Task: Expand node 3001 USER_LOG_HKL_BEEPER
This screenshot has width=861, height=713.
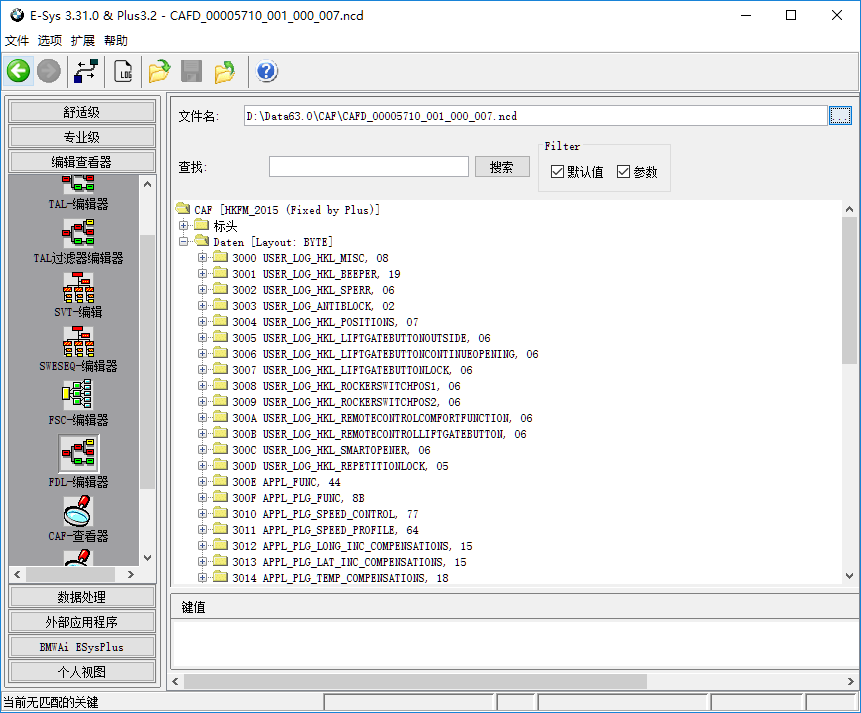Action: point(203,273)
